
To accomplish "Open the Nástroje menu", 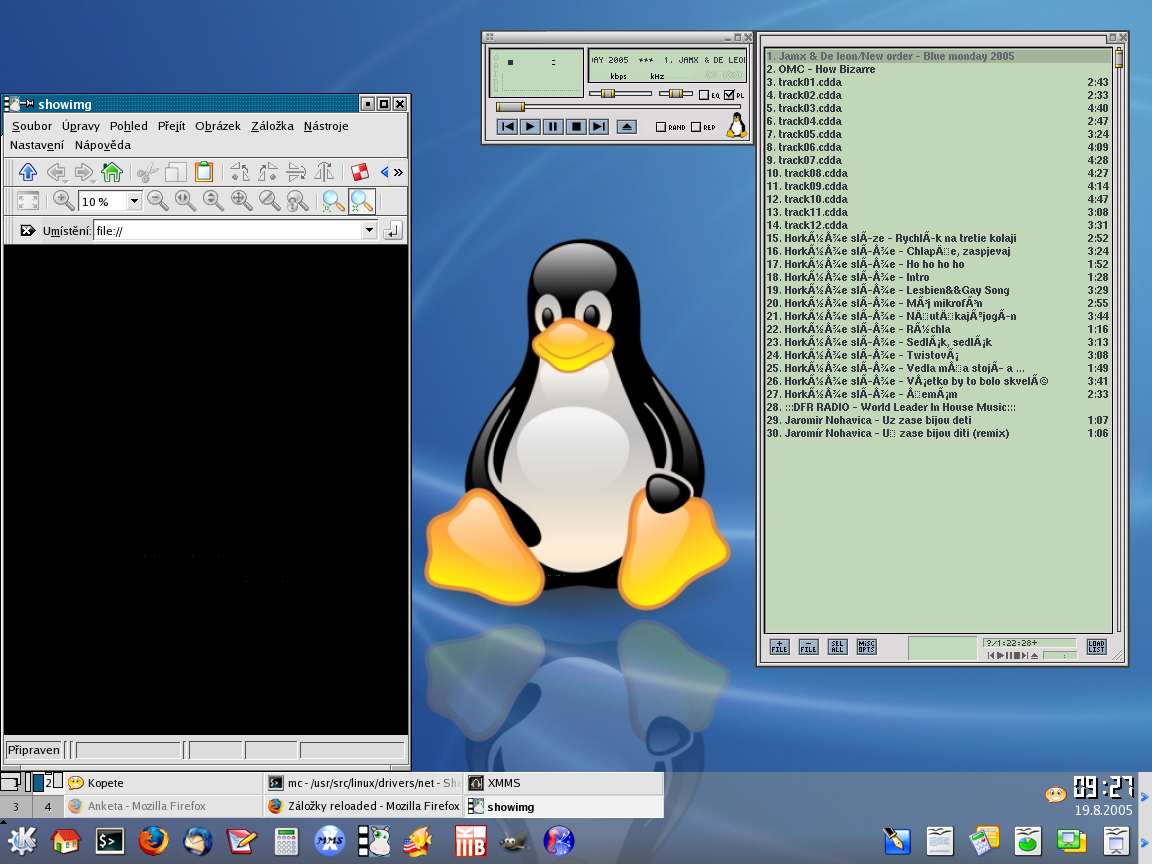I will (325, 126).
